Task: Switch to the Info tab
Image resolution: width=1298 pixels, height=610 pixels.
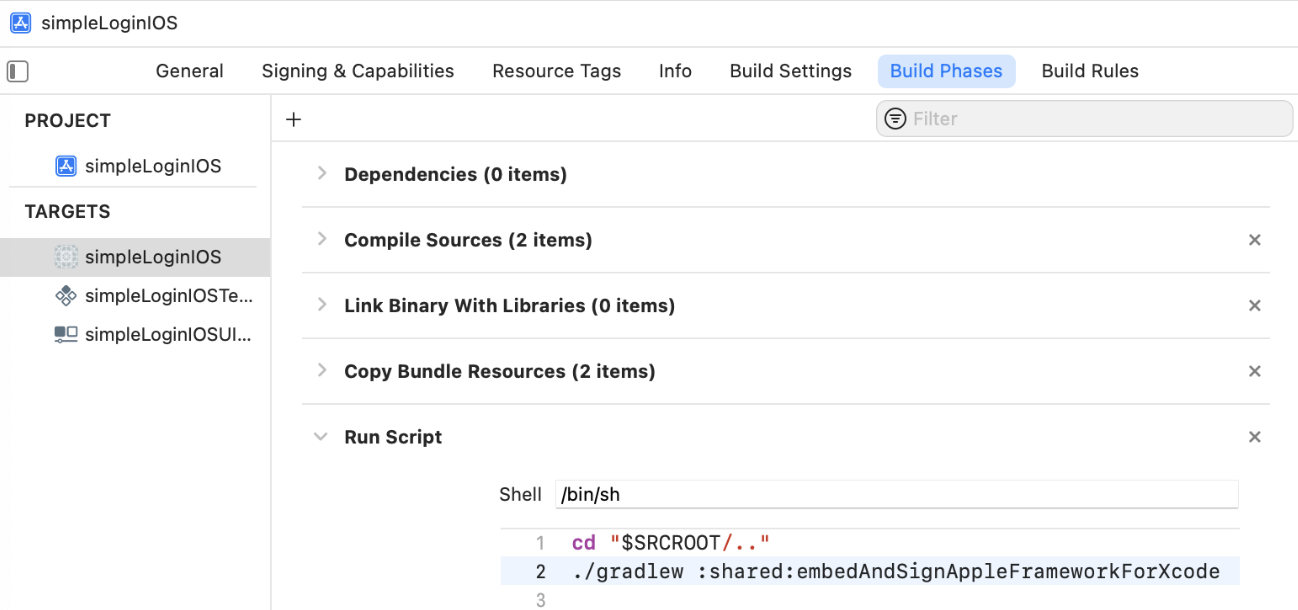Action: tap(675, 71)
